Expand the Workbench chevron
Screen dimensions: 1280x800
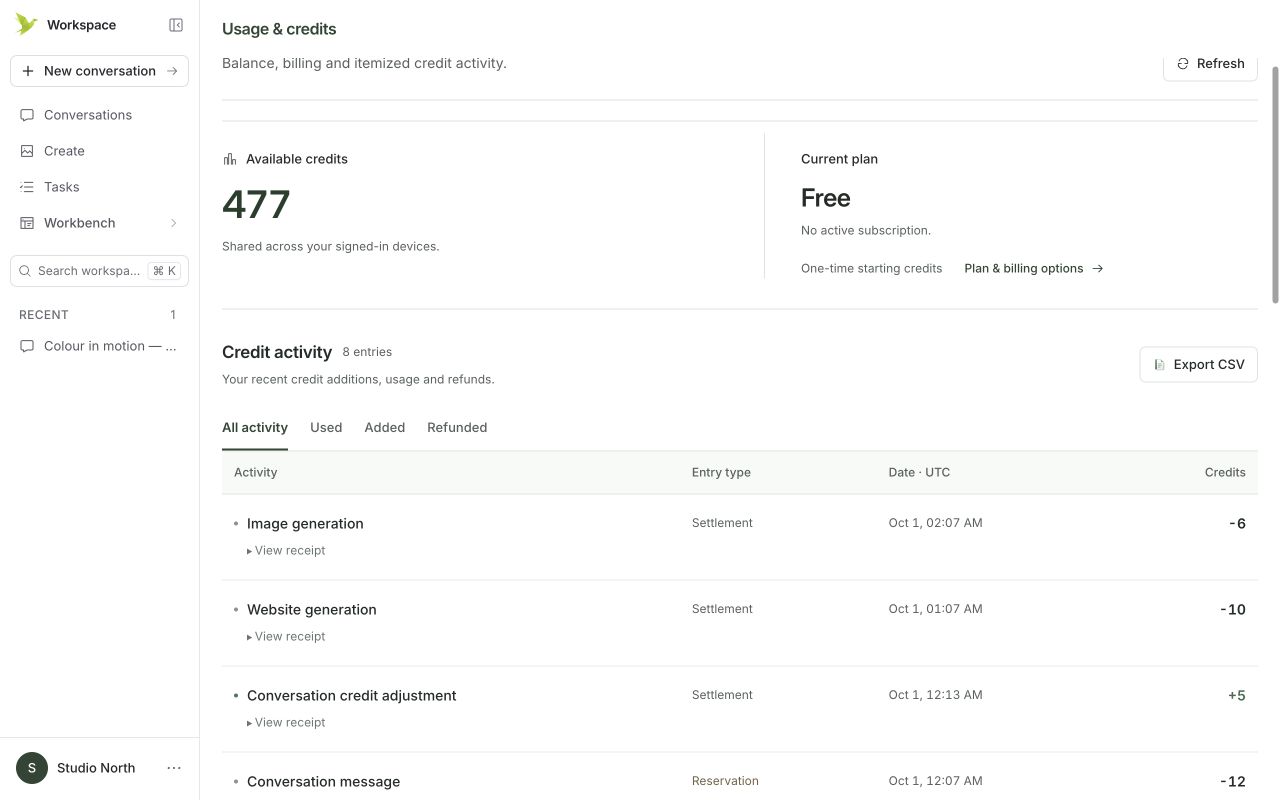click(173, 223)
